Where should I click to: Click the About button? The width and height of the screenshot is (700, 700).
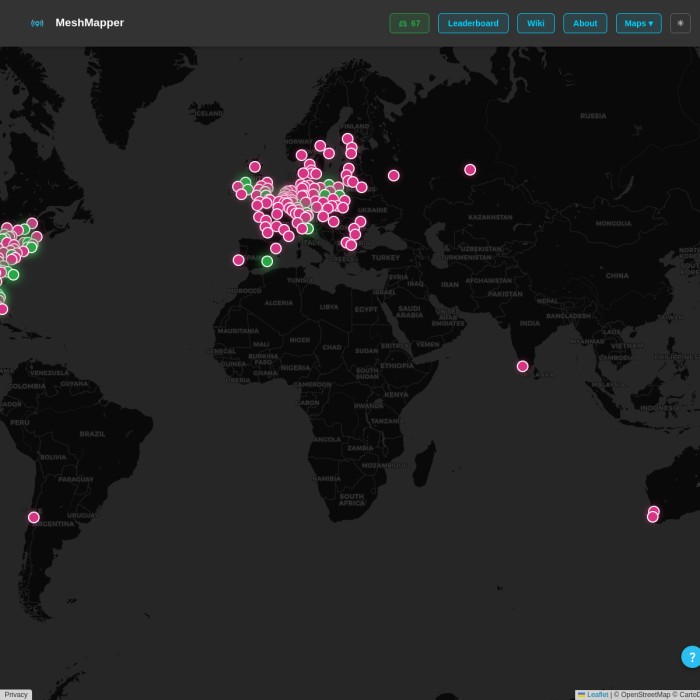coord(585,23)
